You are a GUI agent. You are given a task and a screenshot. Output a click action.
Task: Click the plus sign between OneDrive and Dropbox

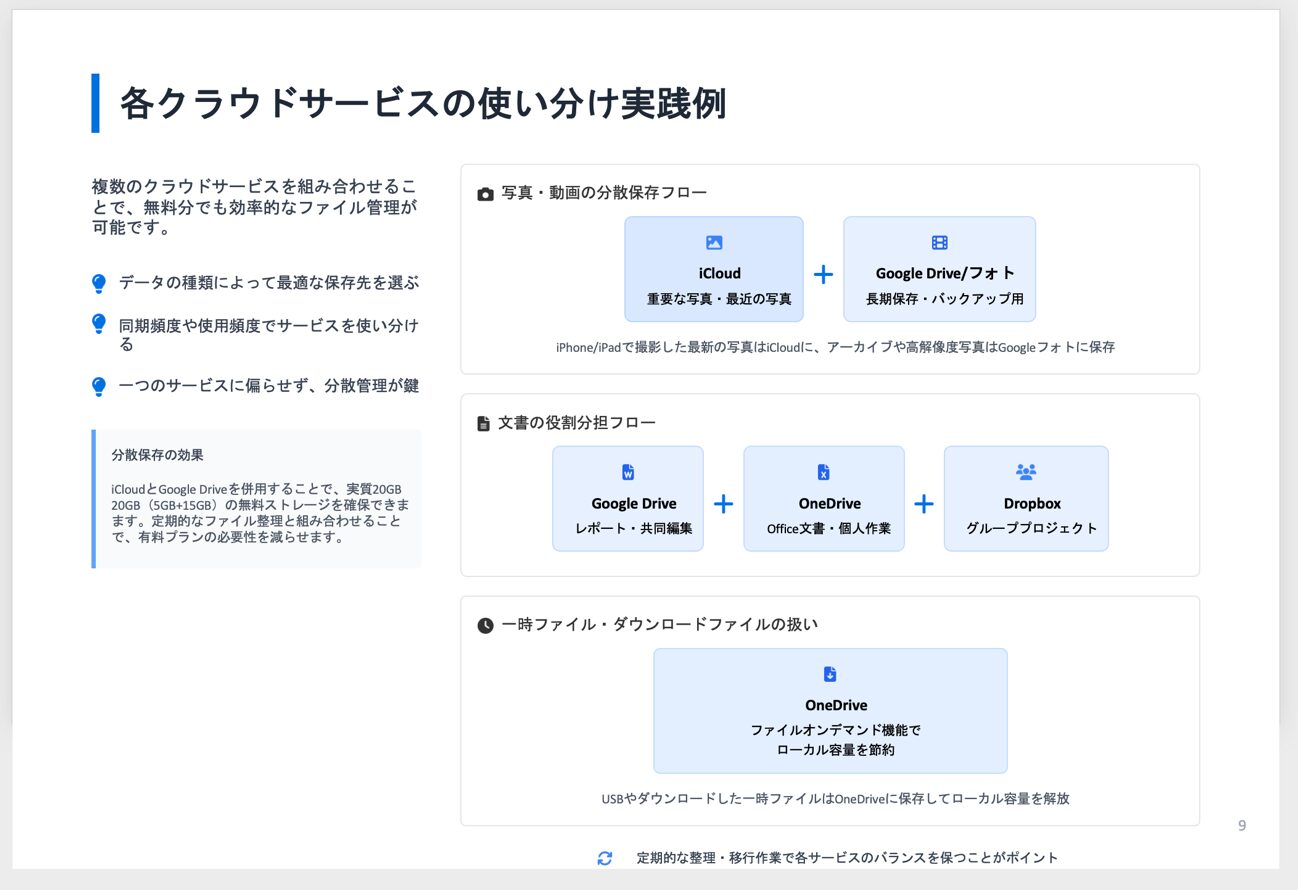tap(924, 504)
